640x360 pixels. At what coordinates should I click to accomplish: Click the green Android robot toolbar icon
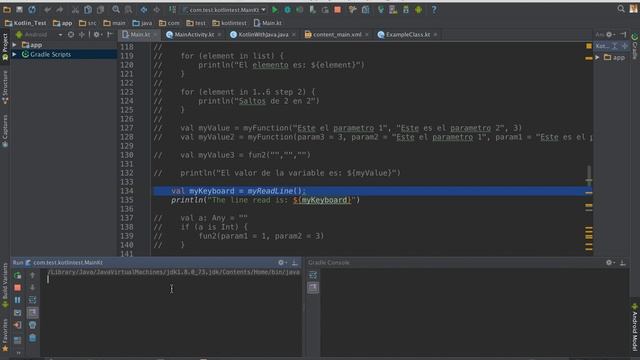point(418,9)
